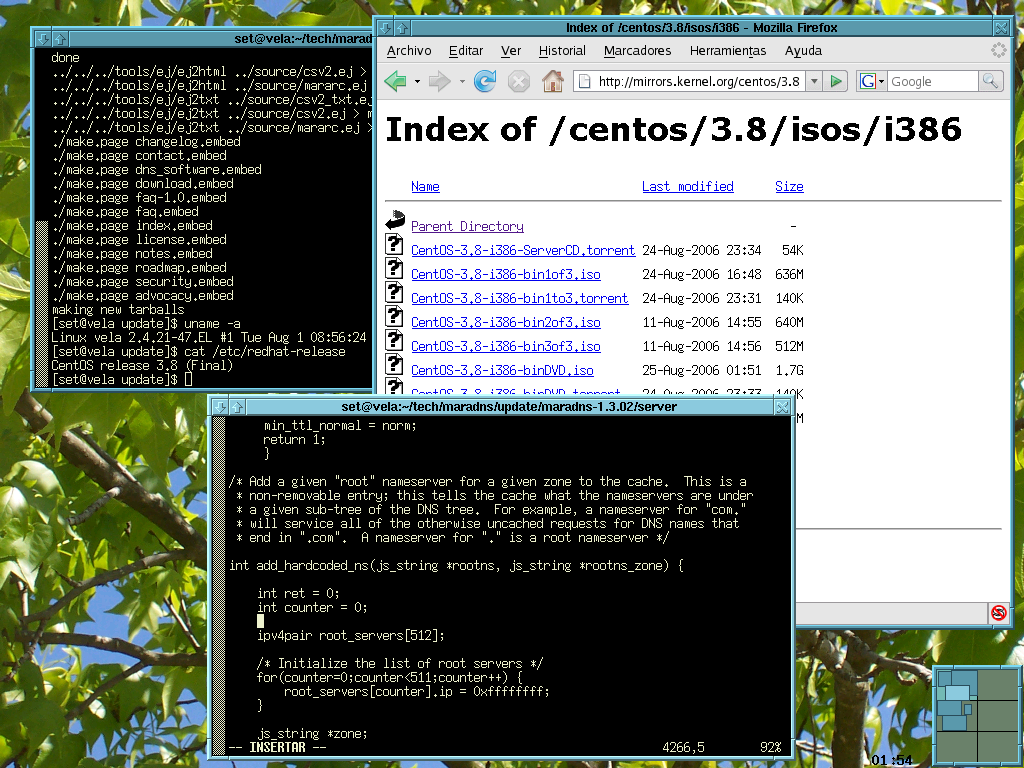Click the scrollbar of the vim terminal window
1024x768 pixels.
(x=219, y=586)
